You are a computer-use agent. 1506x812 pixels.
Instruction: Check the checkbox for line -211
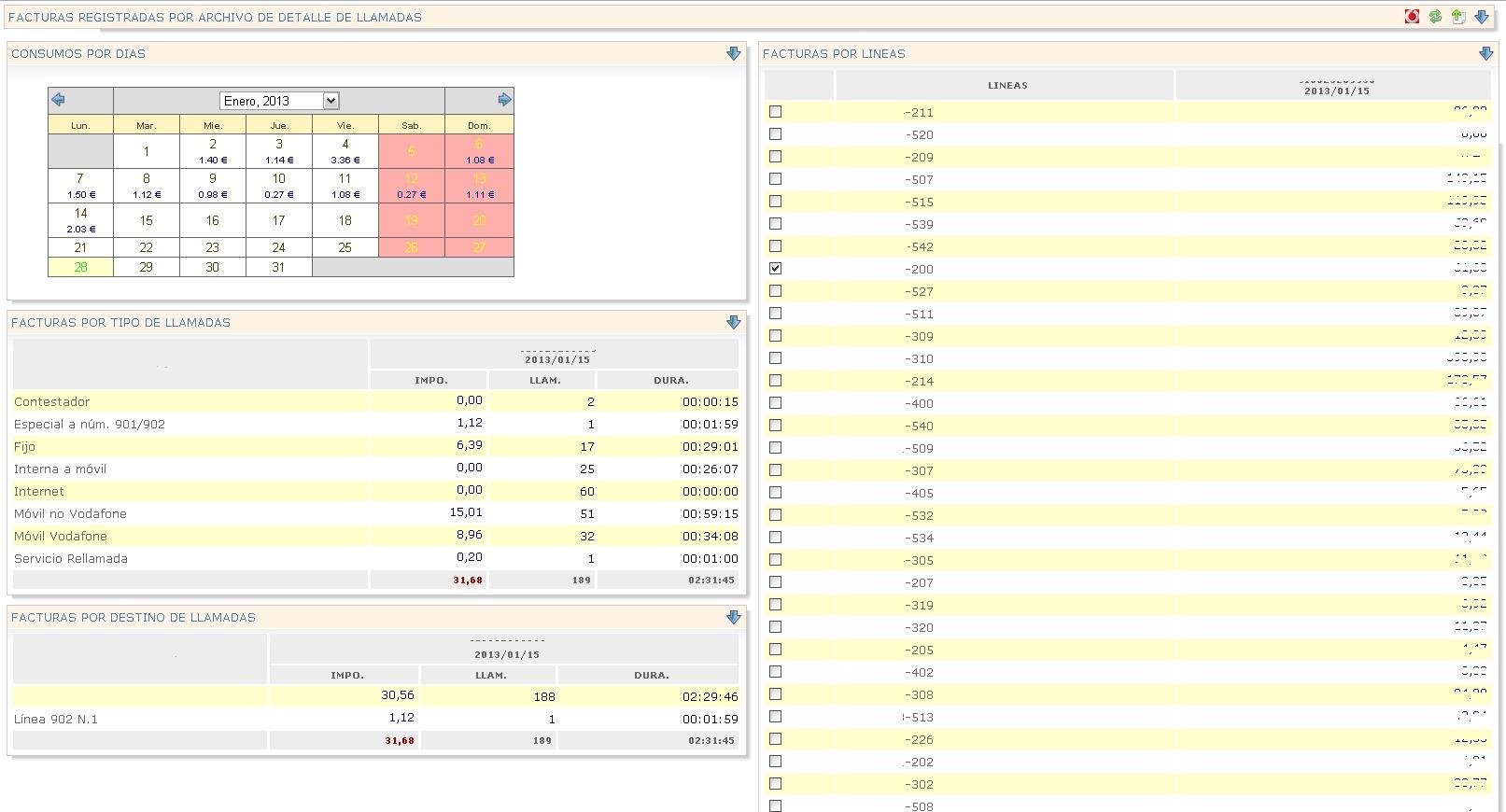tap(775, 112)
